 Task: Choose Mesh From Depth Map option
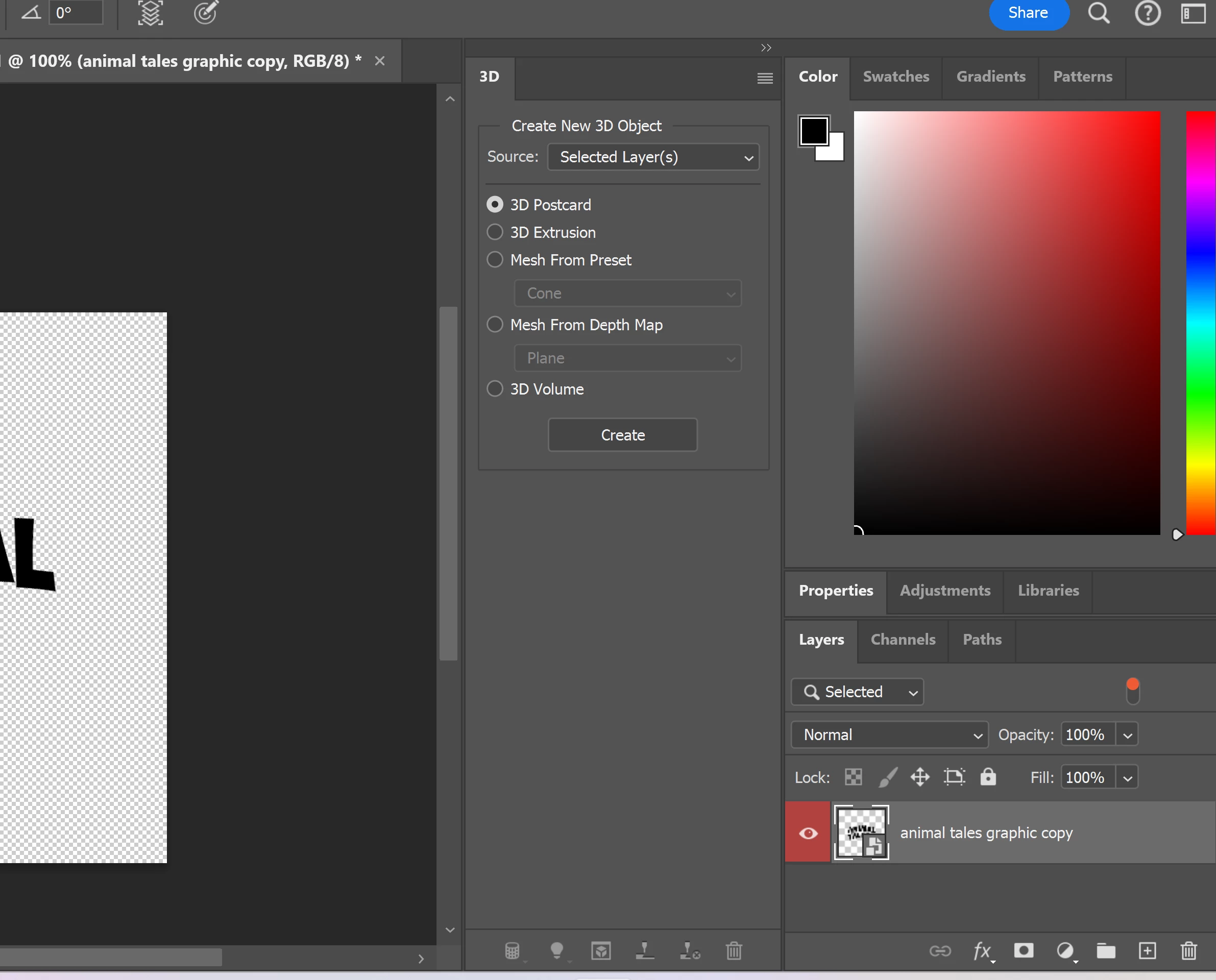pos(495,325)
